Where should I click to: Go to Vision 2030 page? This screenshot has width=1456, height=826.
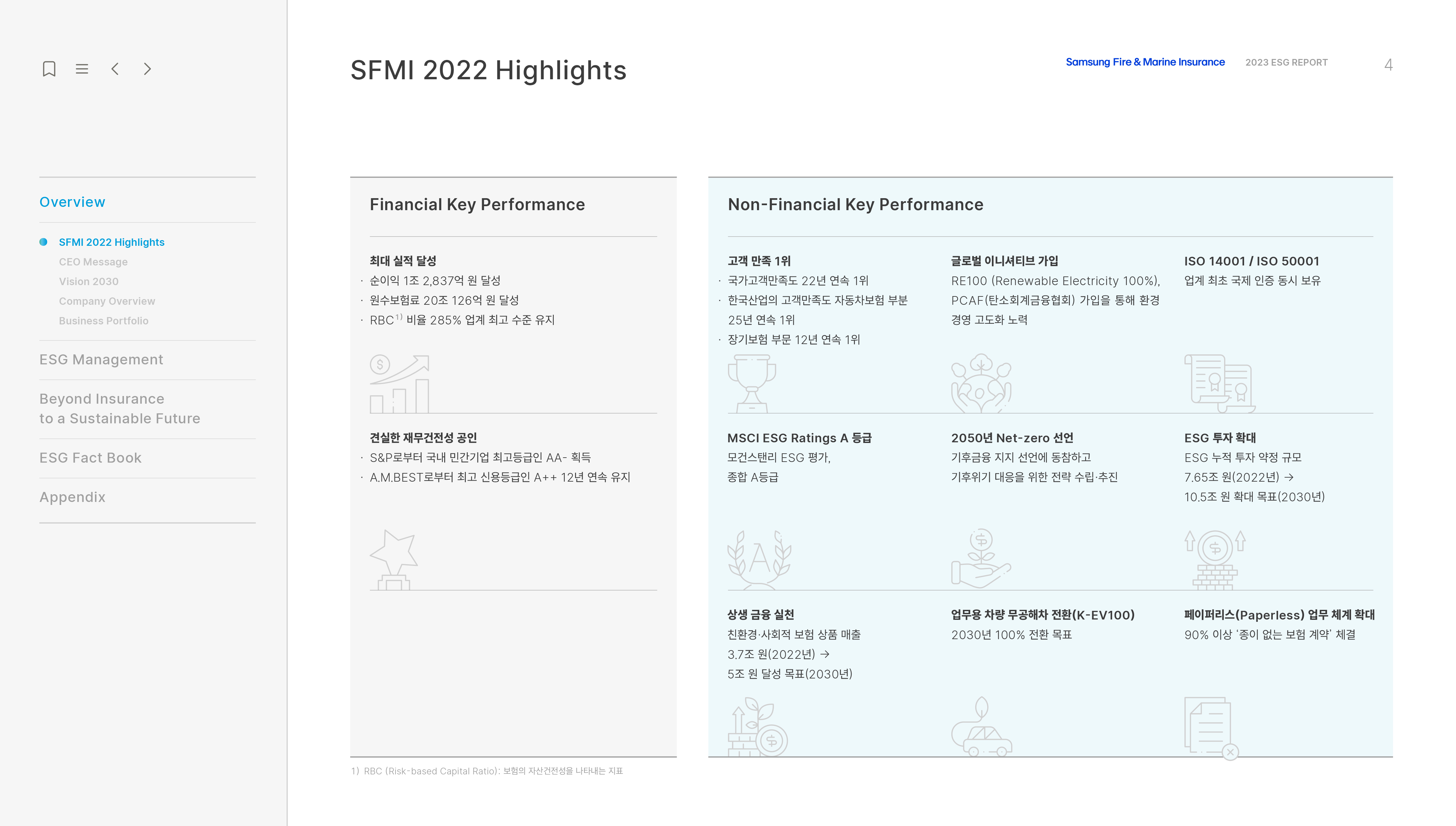89,281
